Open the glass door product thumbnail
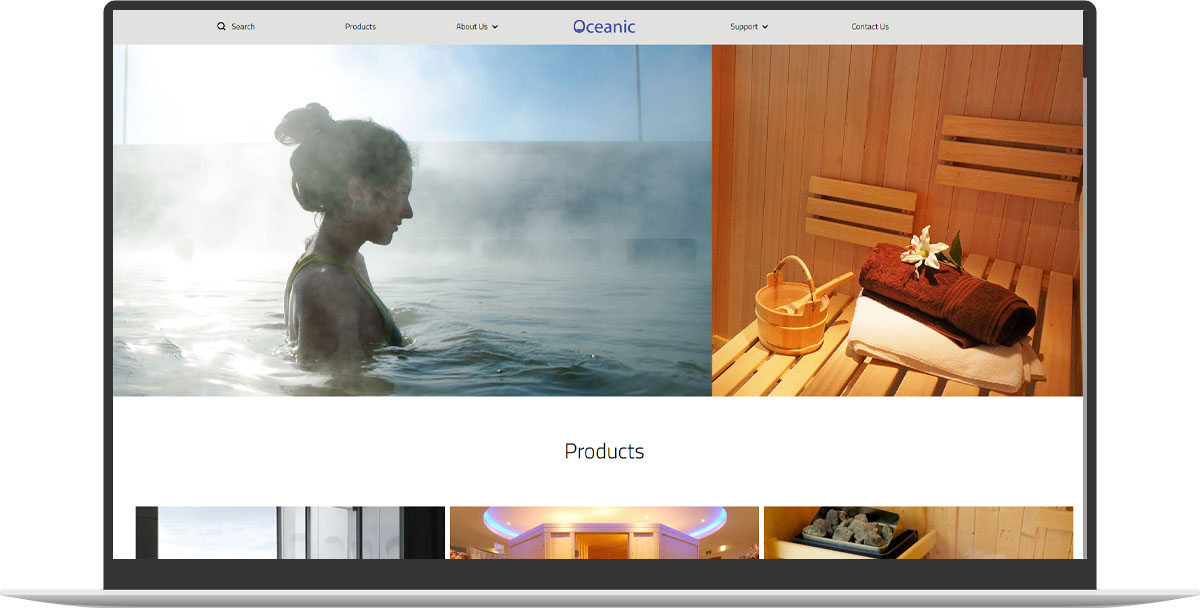This screenshot has height=614, width=1200. click(x=290, y=532)
